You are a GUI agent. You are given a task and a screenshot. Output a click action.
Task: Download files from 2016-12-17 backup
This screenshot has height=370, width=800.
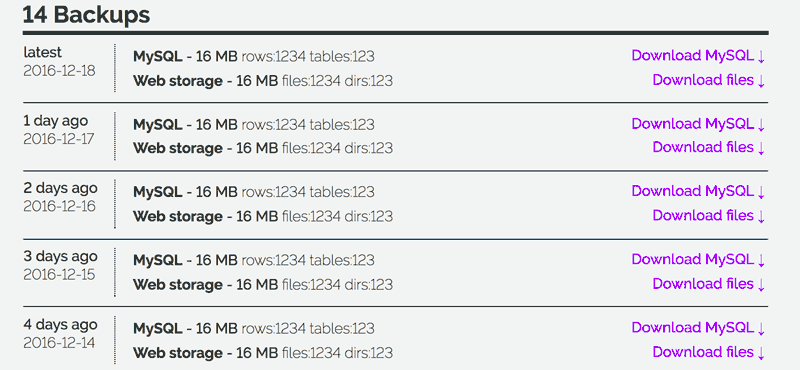tap(709, 147)
